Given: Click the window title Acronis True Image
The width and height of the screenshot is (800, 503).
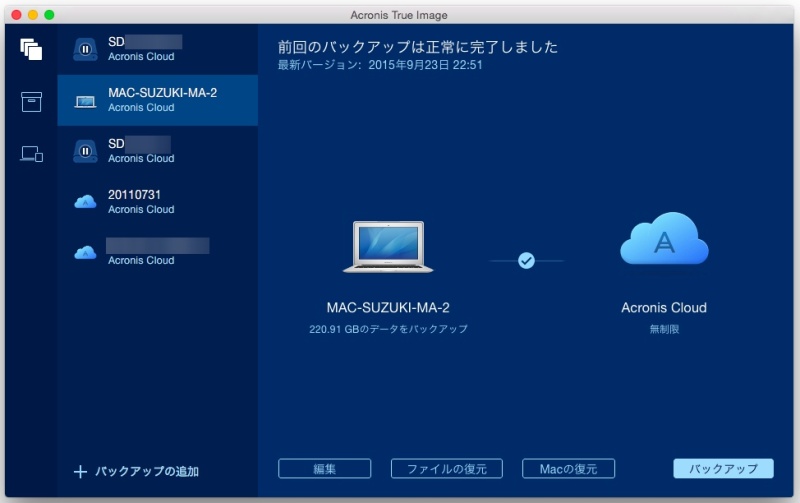Looking at the screenshot, I should pyautogui.click(x=399, y=15).
